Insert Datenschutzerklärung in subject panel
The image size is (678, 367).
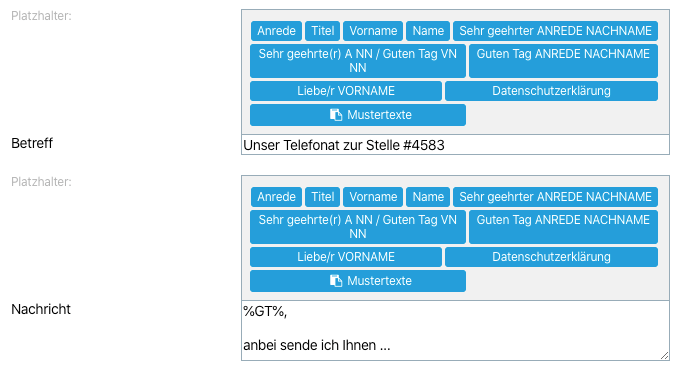pyautogui.click(x=551, y=91)
